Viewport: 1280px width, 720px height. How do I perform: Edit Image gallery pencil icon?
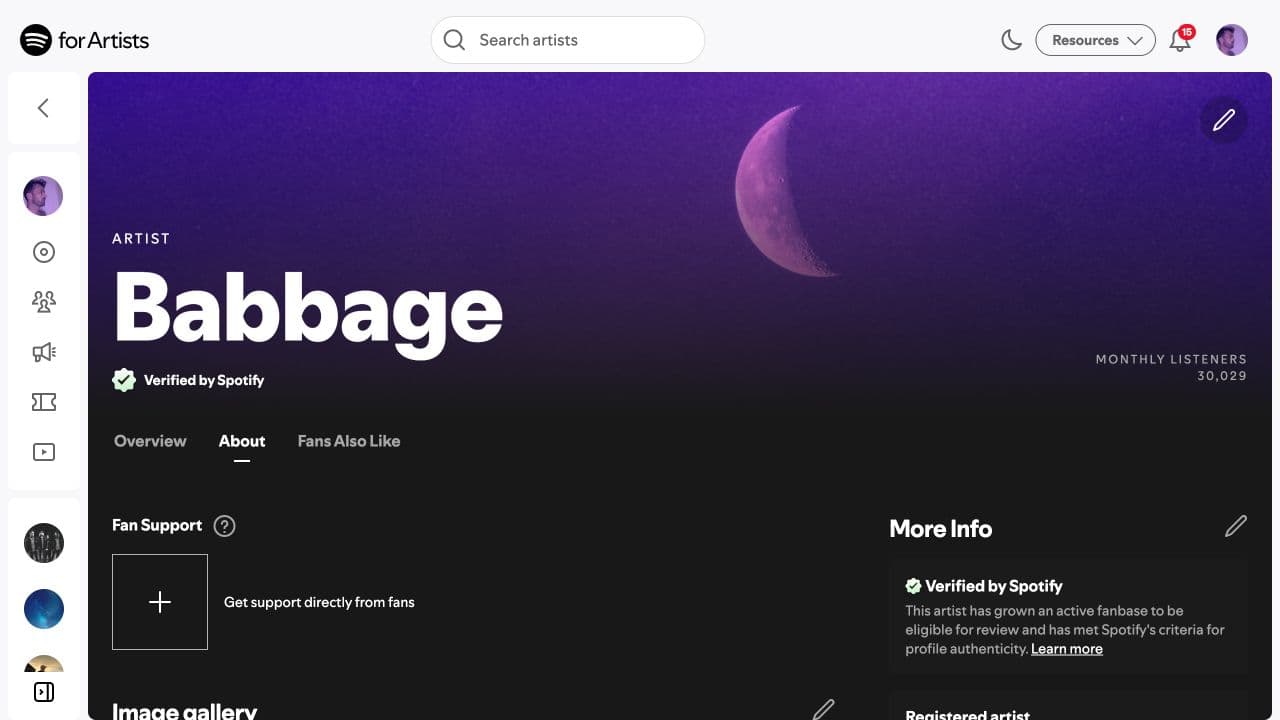824,710
